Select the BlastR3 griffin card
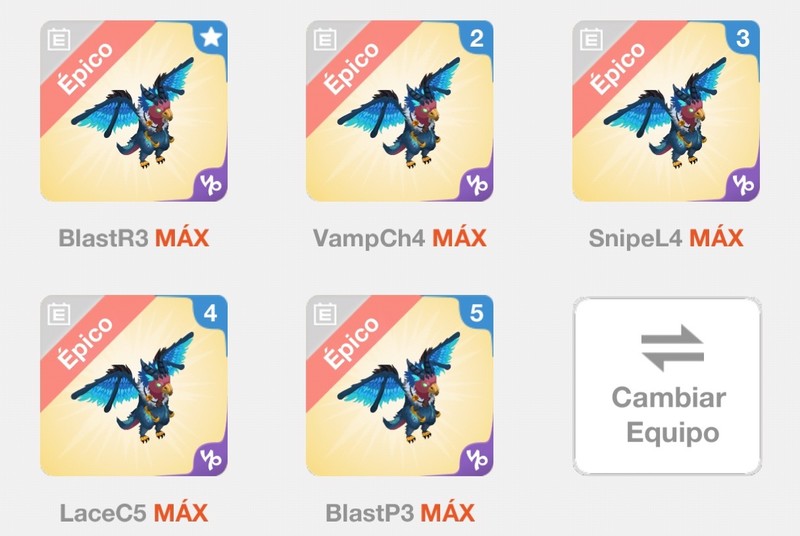Viewport: 800px width, 536px height. (134, 111)
